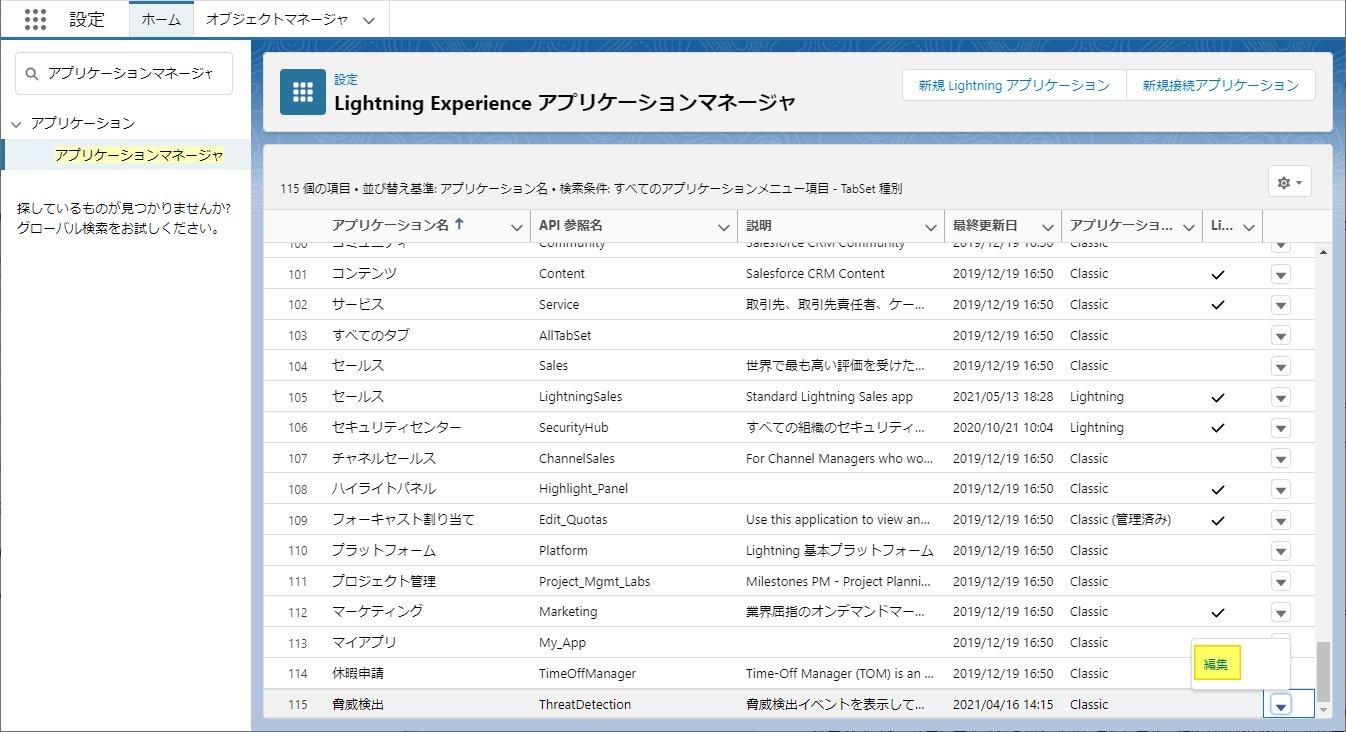Click the 'Lightning 基本プラットフォーム' description
Screen dimensions: 1346x732
pyautogui.click(x=840, y=551)
